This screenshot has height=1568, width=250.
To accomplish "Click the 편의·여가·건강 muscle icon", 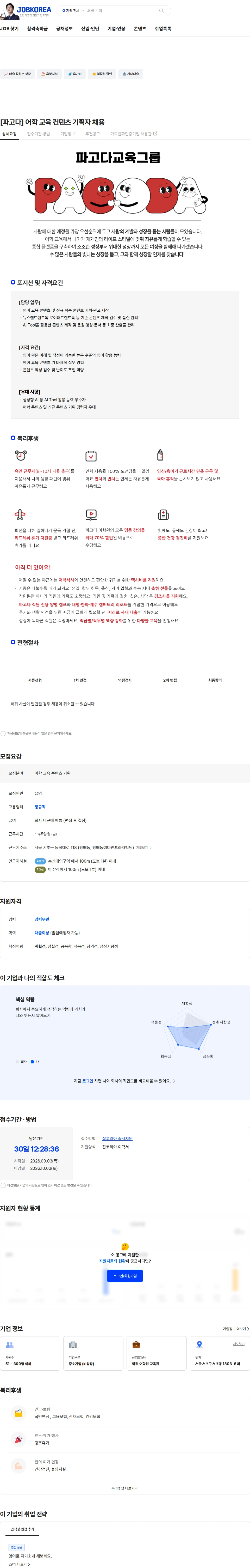I will pyautogui.click(x=18, y=1465).
